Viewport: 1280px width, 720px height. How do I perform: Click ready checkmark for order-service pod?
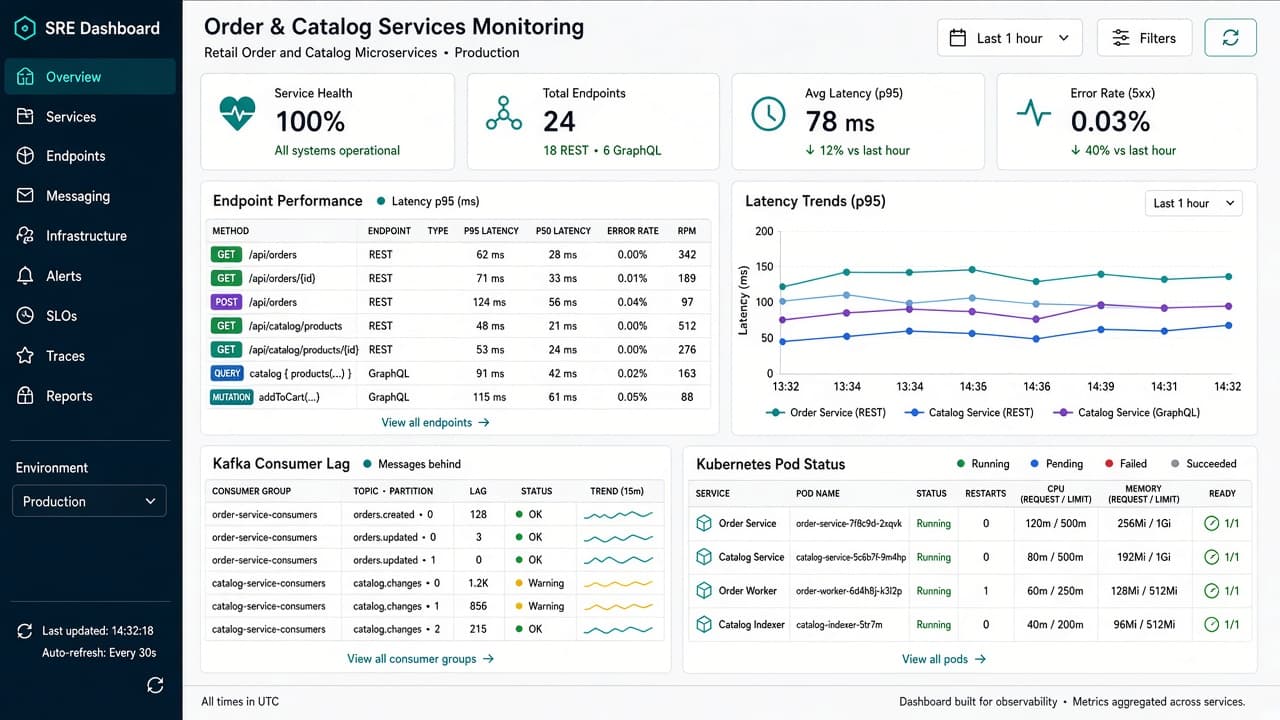click(1211, 523)
